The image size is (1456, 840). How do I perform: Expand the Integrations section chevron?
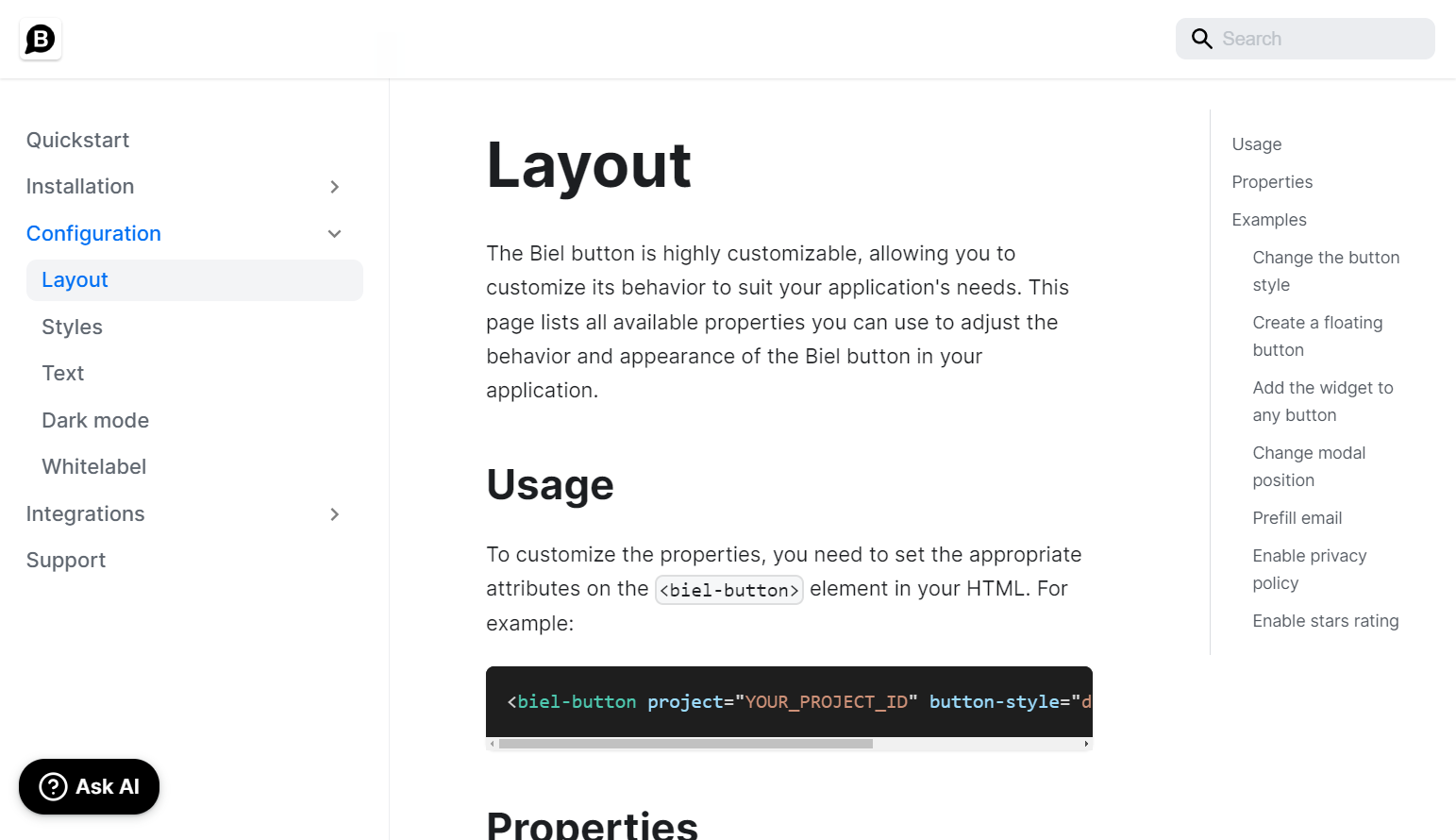coord(334,514)
